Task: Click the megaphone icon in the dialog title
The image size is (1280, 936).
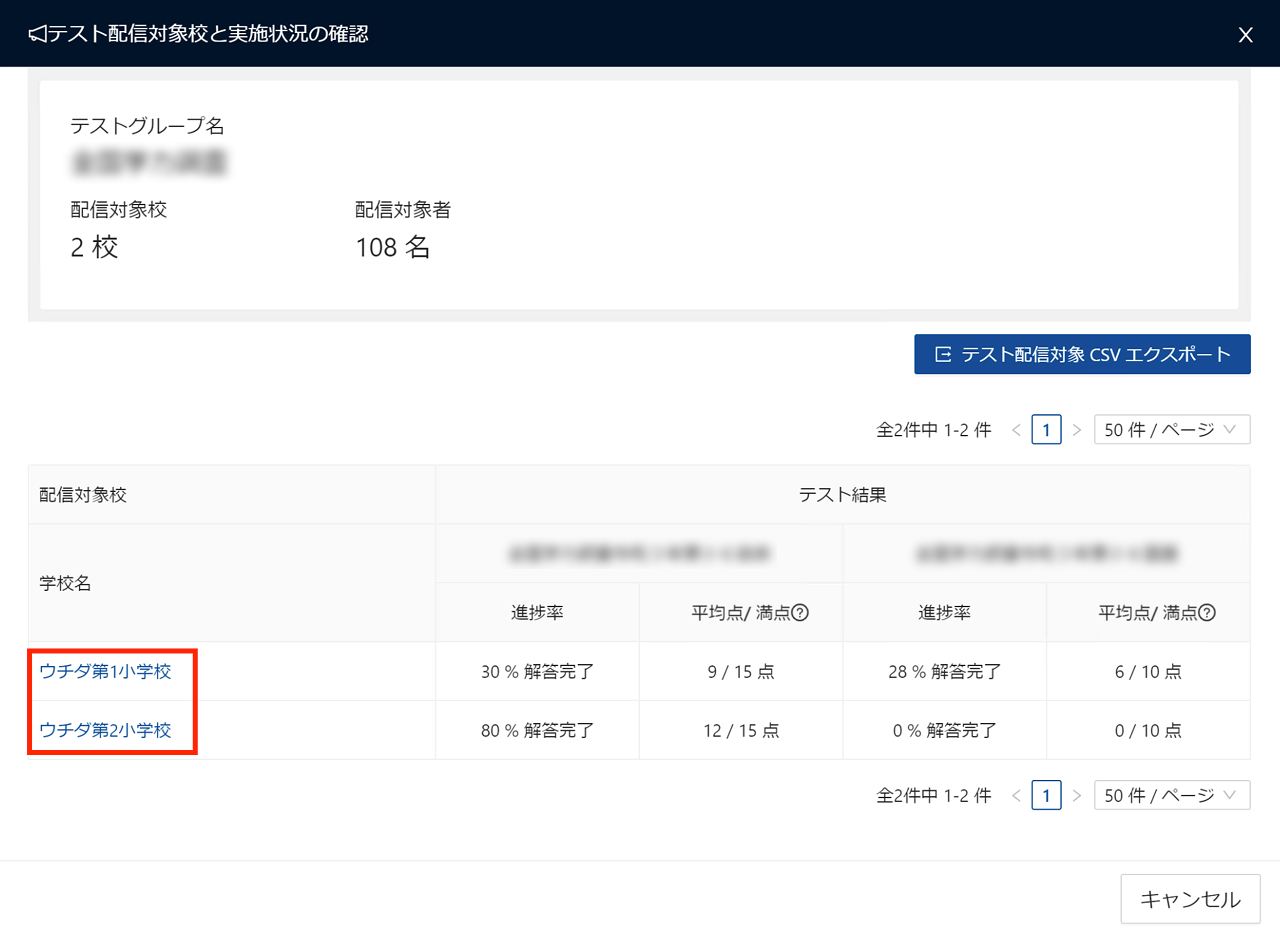Action: coord(37,35)
